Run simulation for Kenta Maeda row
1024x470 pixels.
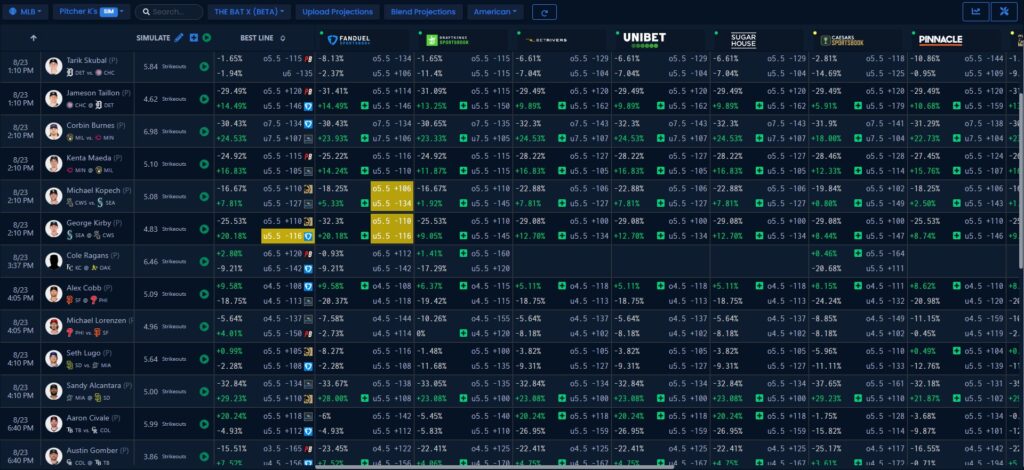(204, 164)
